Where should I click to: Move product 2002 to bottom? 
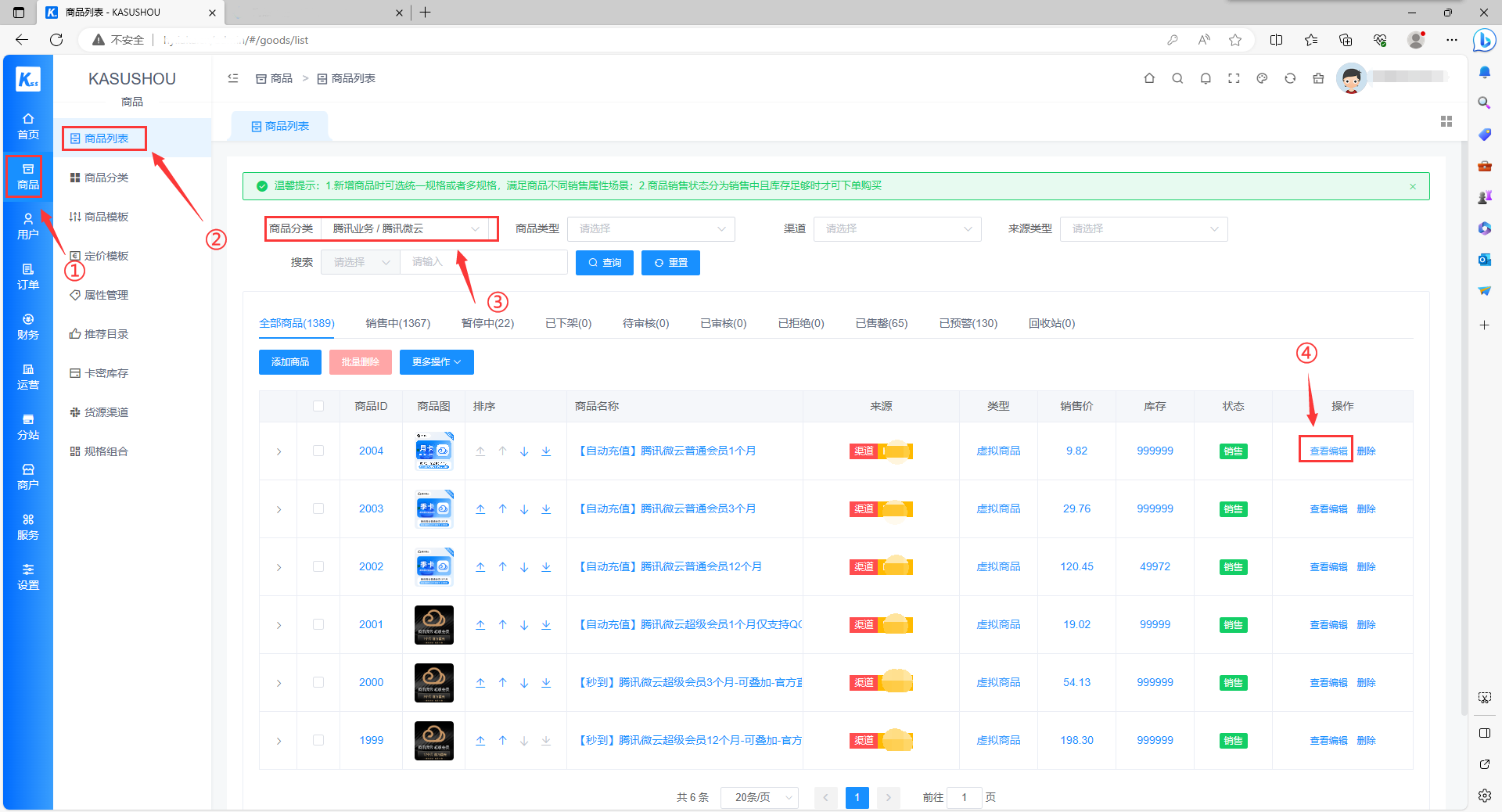(546, 567)
